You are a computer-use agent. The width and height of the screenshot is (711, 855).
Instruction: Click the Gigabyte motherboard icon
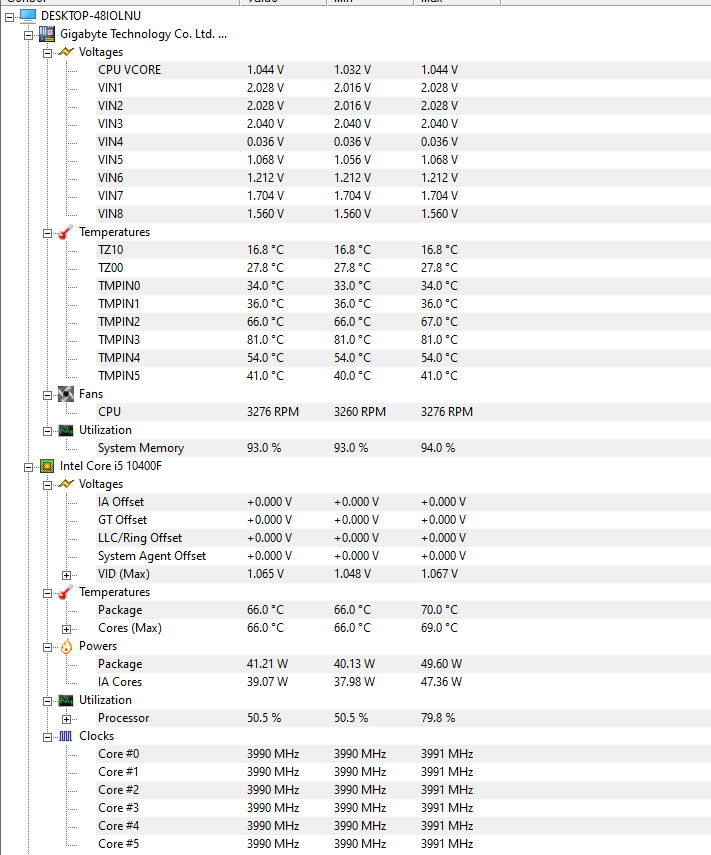[47, 34]
